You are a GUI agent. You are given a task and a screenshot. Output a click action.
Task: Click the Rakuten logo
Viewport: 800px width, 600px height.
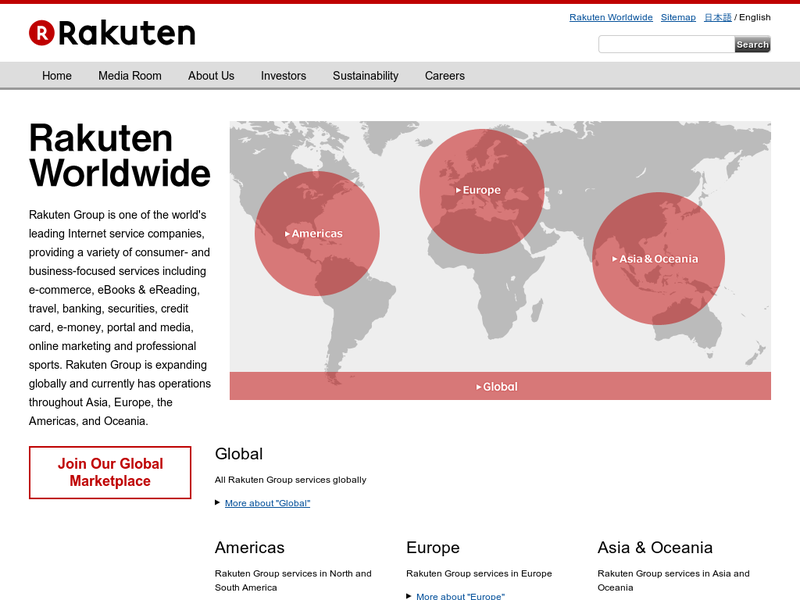coord(112,33)
